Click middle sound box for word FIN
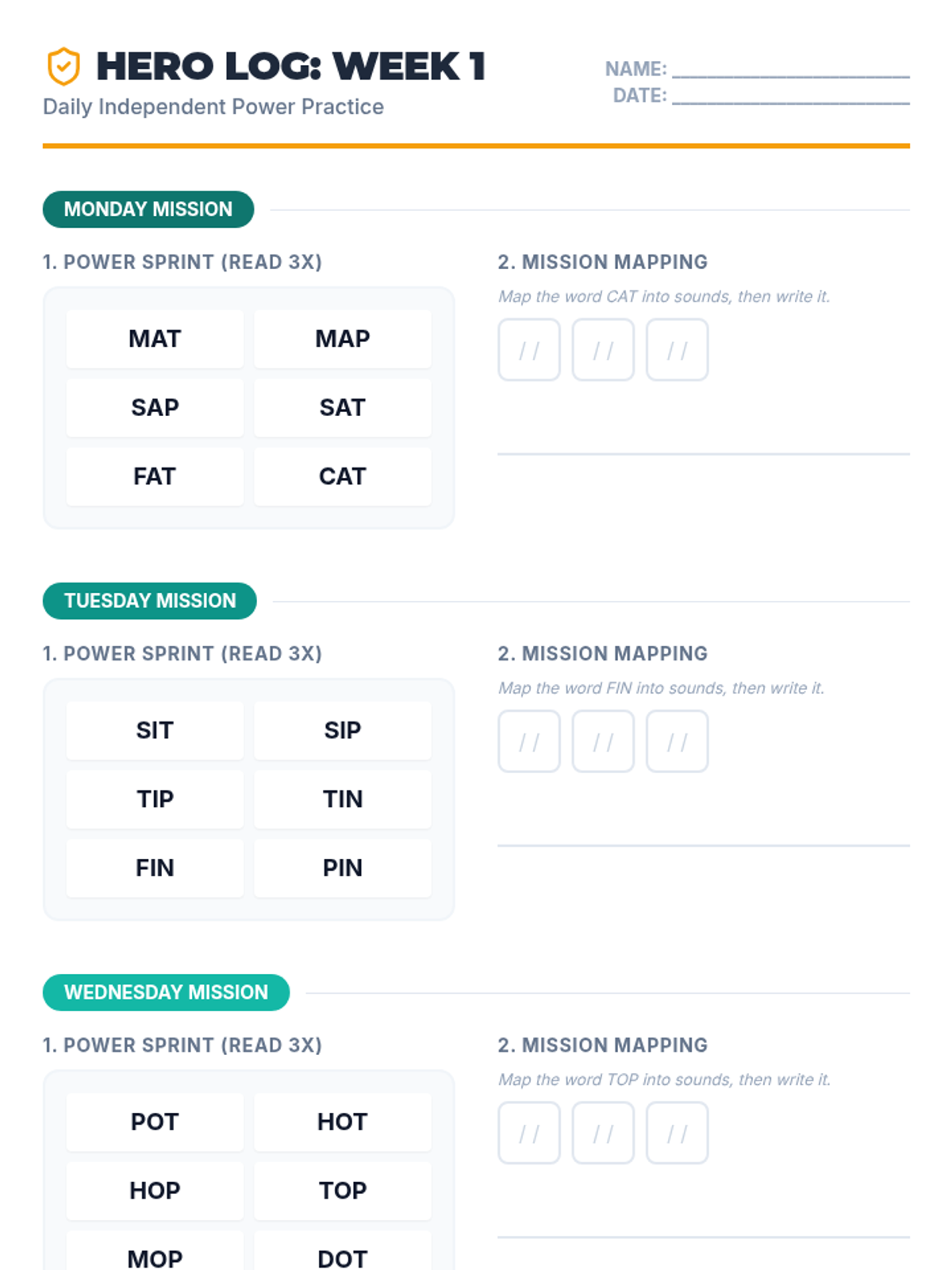Screen dimensions: 952x1270 point(603,741)
